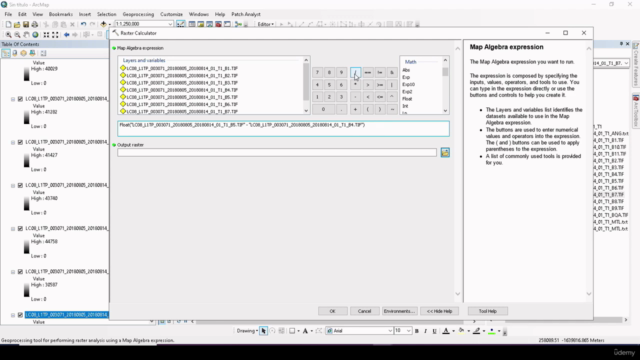Toggle Underline in the Drawing toolbar

coord(434,331)
